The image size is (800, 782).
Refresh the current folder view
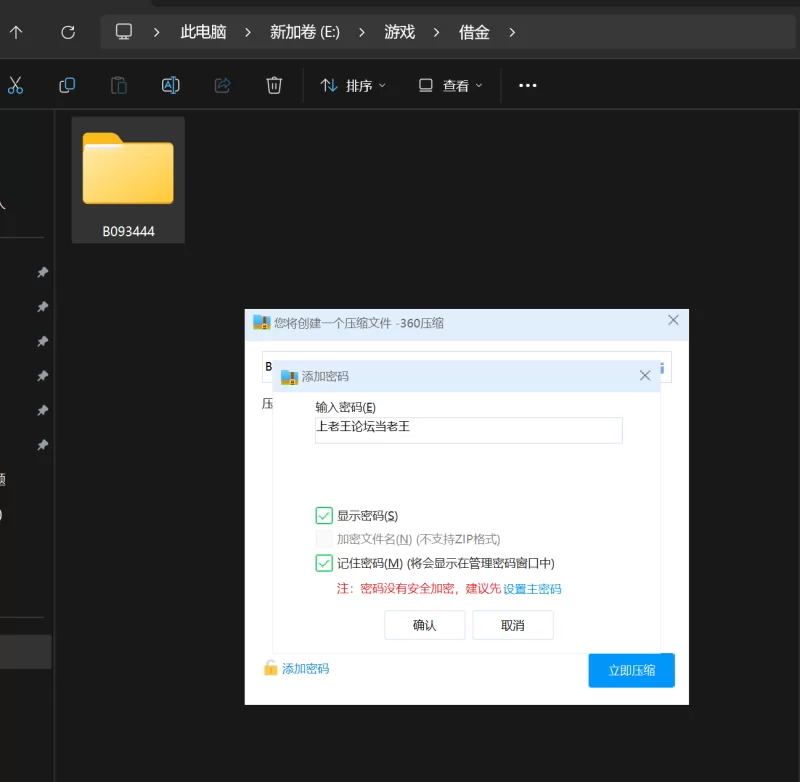coord(68,33)
